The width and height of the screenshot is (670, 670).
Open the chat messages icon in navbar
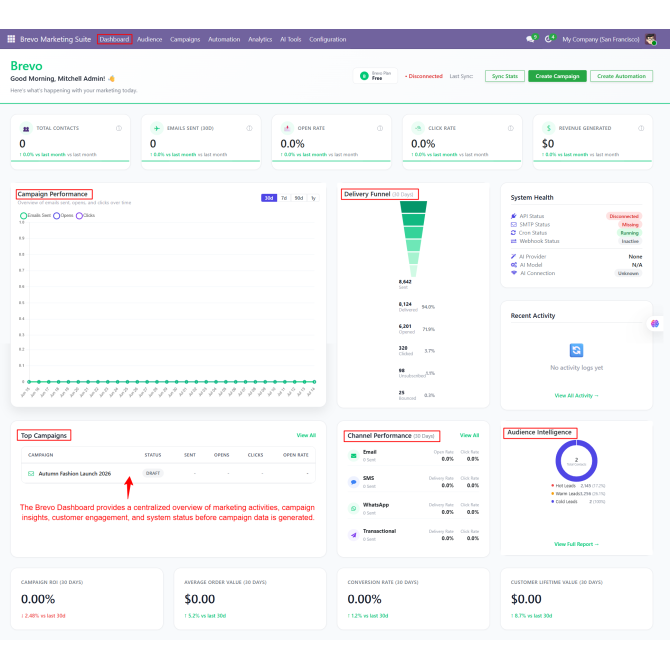pos(530,39)
